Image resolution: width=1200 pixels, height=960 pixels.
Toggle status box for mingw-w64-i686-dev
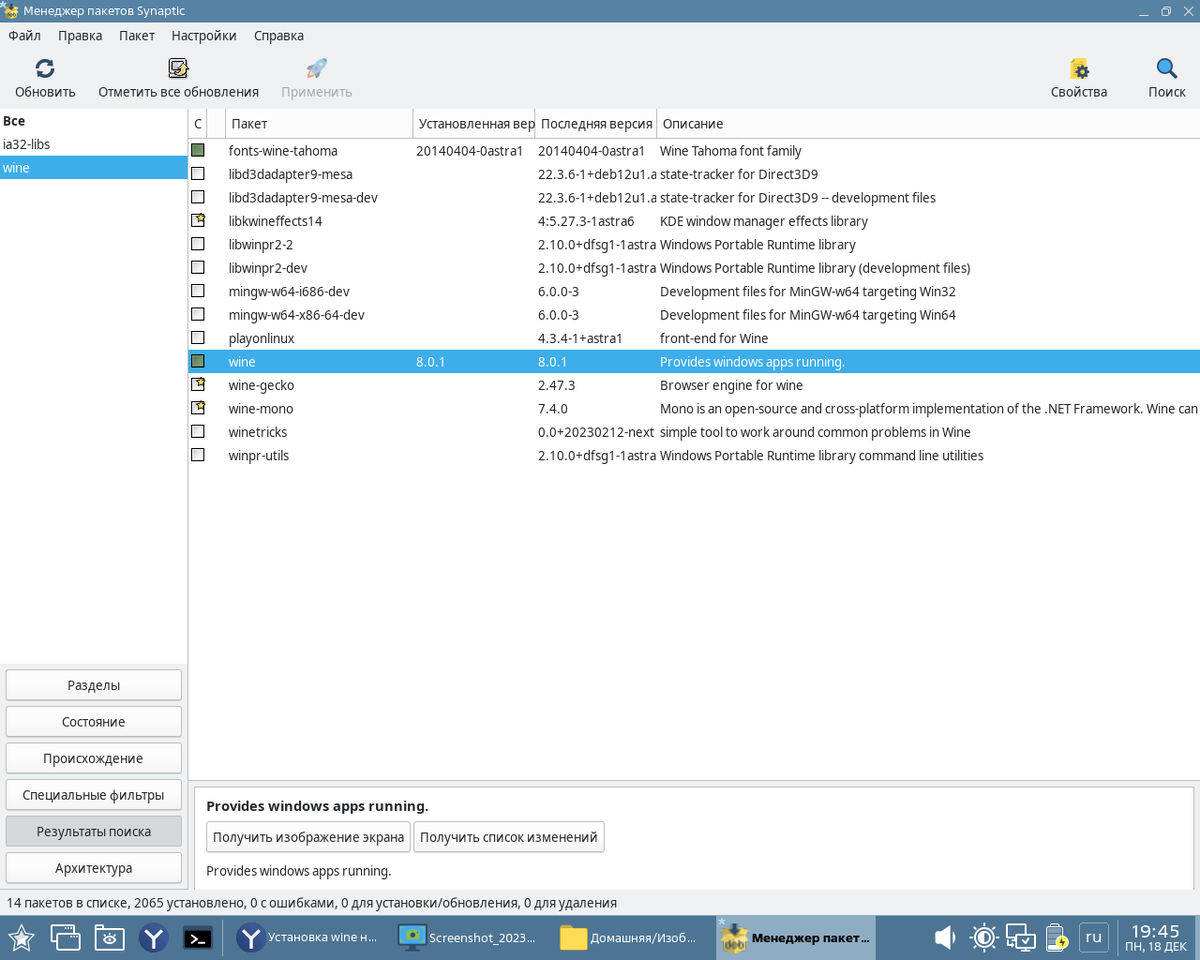click(x=198, y=291)
